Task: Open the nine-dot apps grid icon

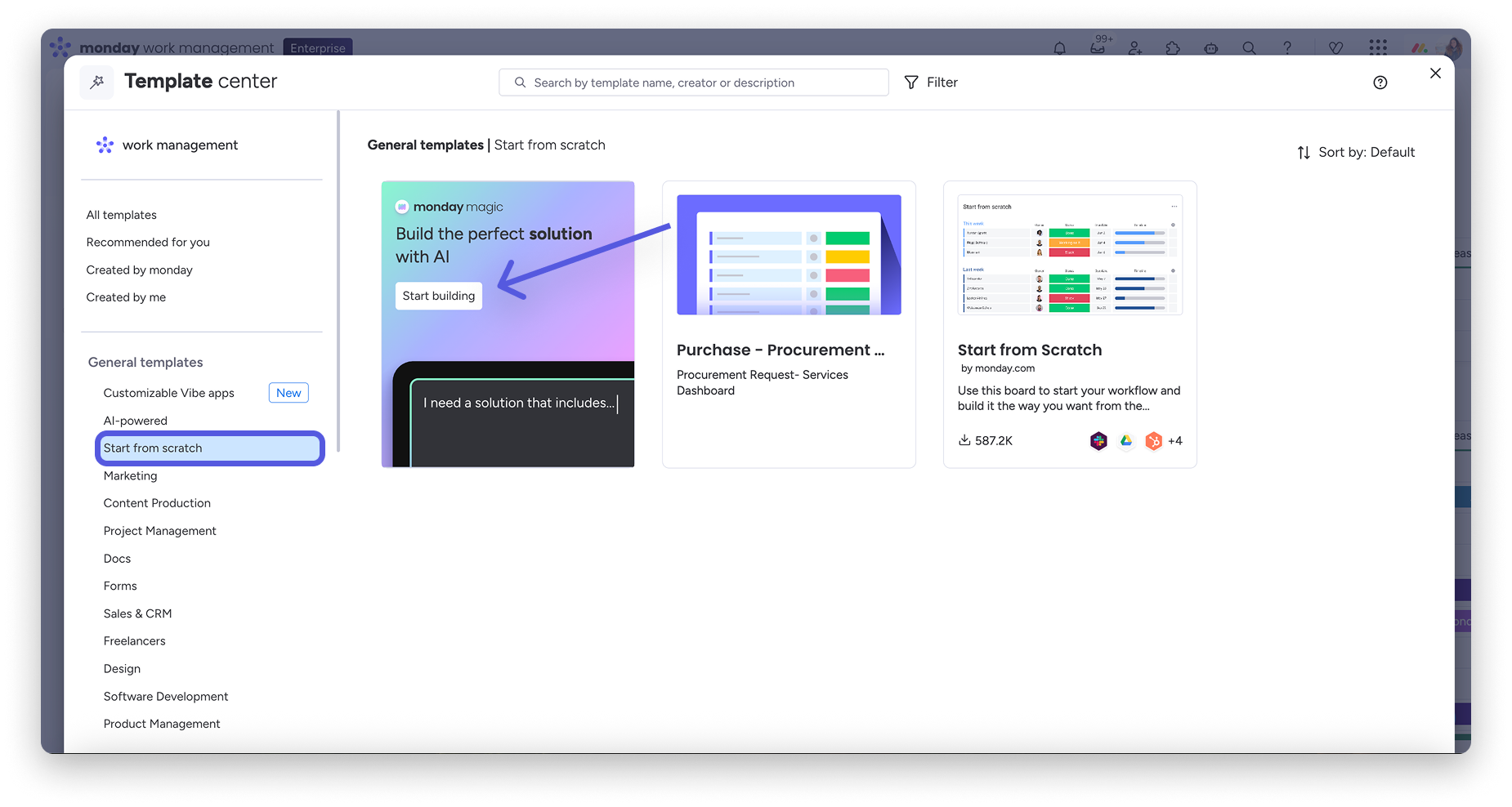Action: point(1378,47)
